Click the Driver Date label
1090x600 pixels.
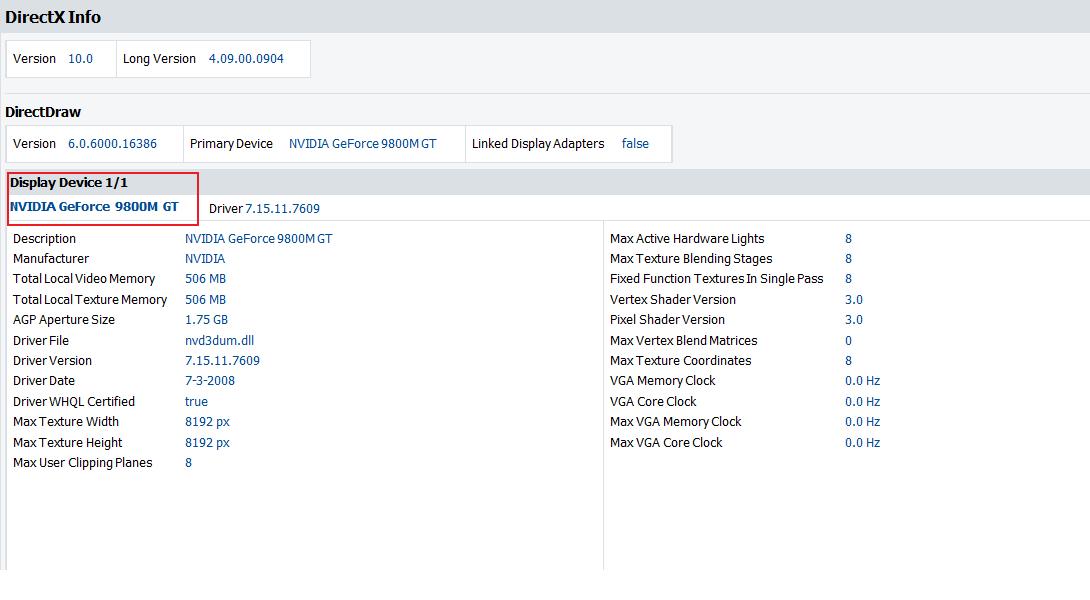(x=44, y=381)
